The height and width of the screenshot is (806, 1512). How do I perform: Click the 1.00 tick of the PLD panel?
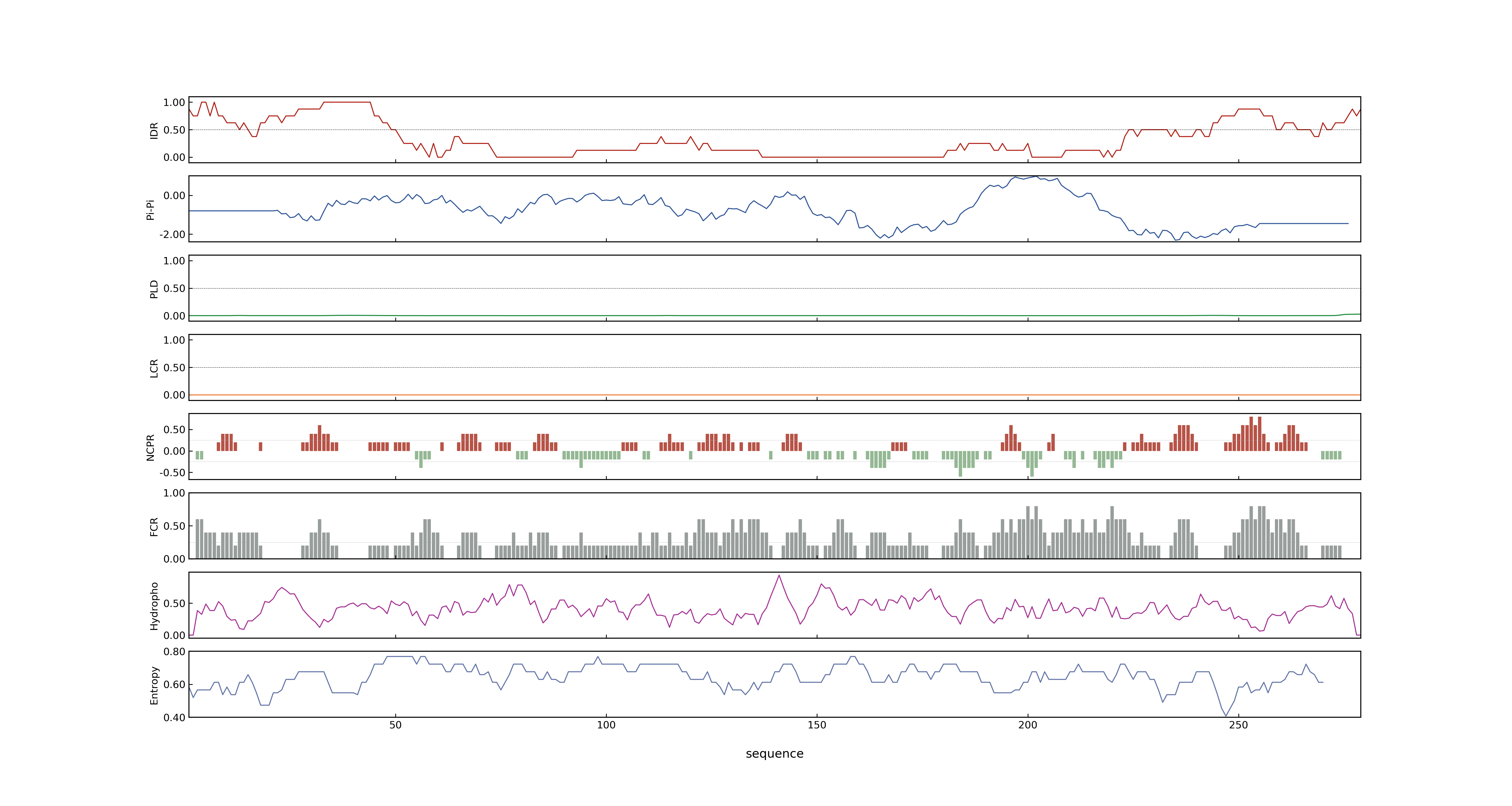(174, 261)
